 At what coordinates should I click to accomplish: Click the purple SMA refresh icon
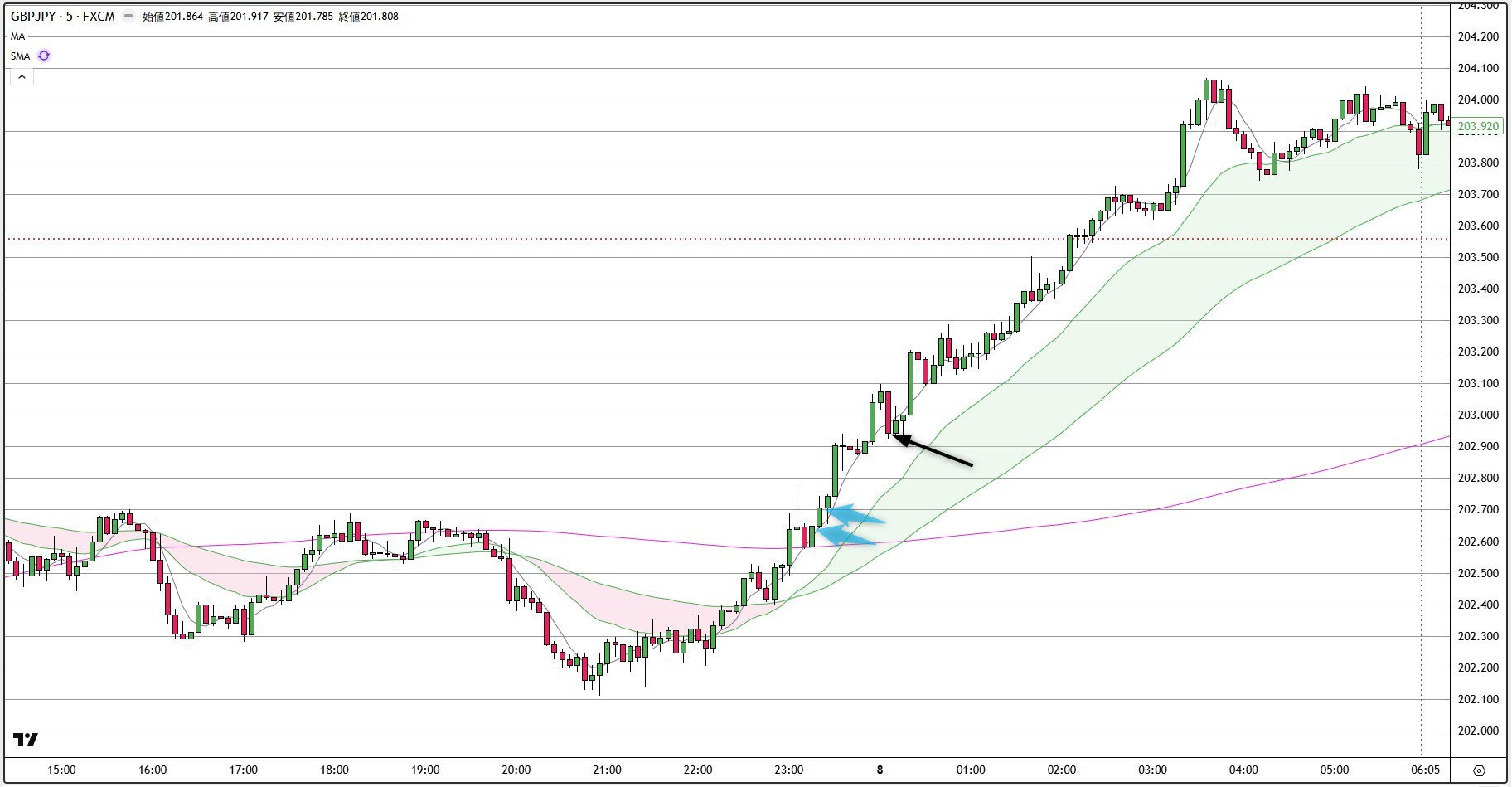click(x=44, y=56)
